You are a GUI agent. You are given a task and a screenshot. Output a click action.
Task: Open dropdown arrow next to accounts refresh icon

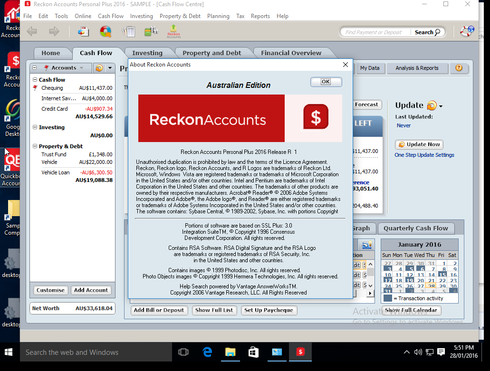tap(110, 68)
